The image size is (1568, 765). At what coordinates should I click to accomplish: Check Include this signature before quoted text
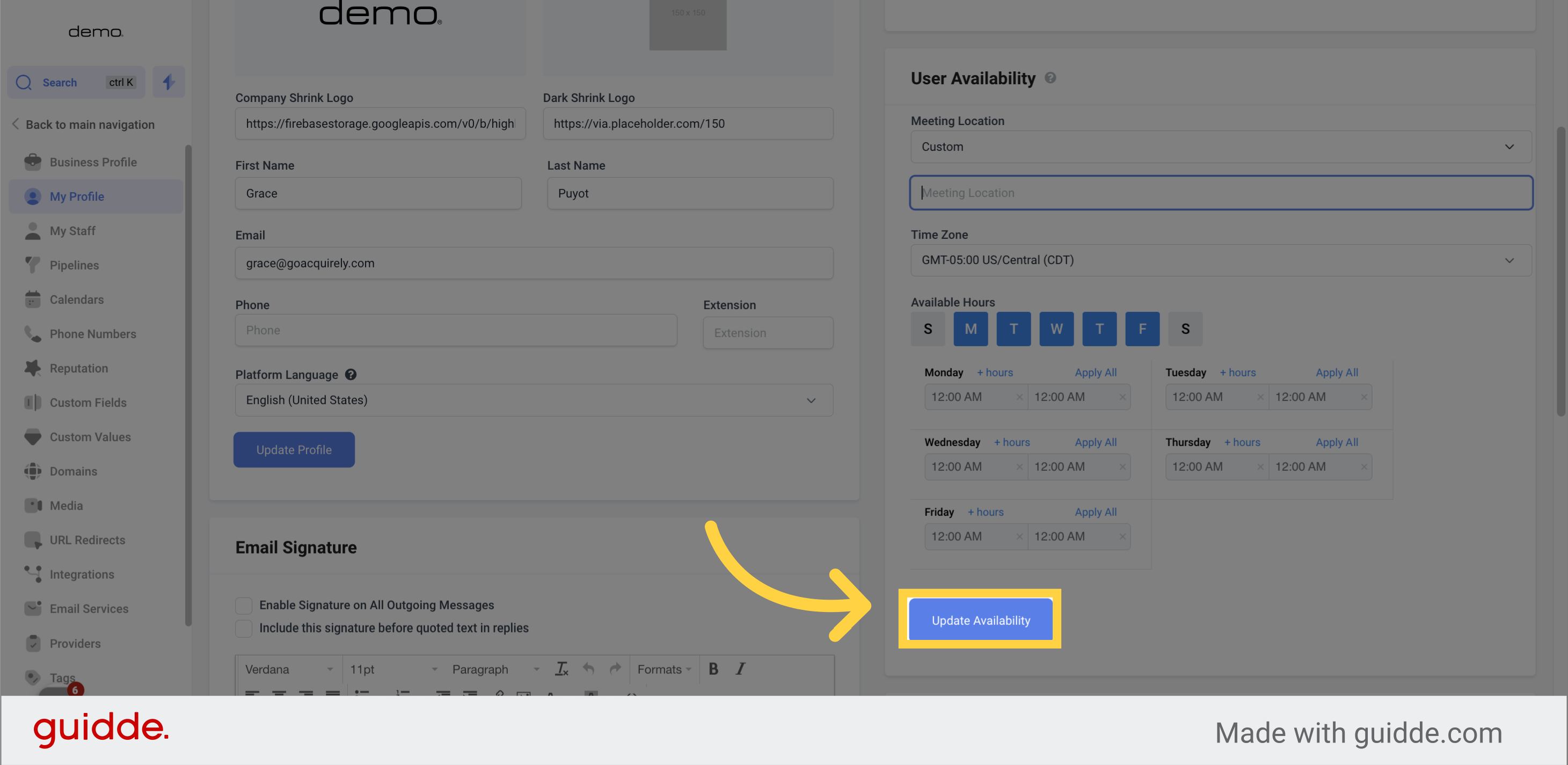pyautogui.click(x=244, y=628)
